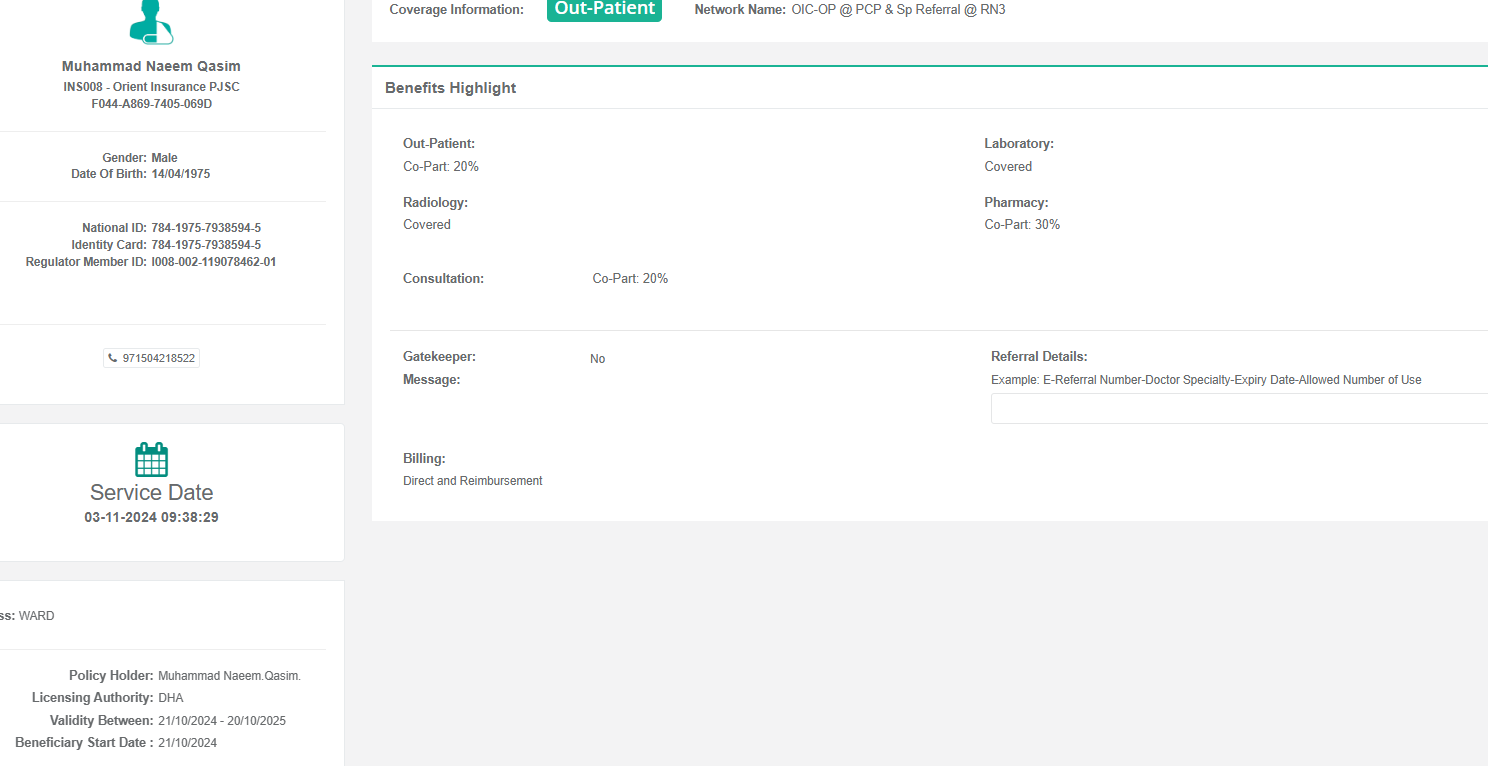
Task: Click the Billing value Direct and Reimbursement
Action: [473, 481]
